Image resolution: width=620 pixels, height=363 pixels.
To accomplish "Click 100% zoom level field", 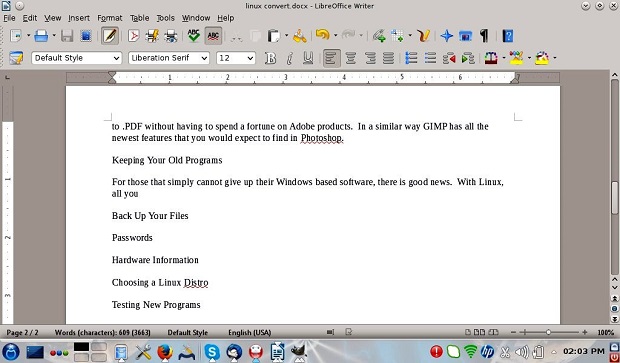I will coord(605,333).
